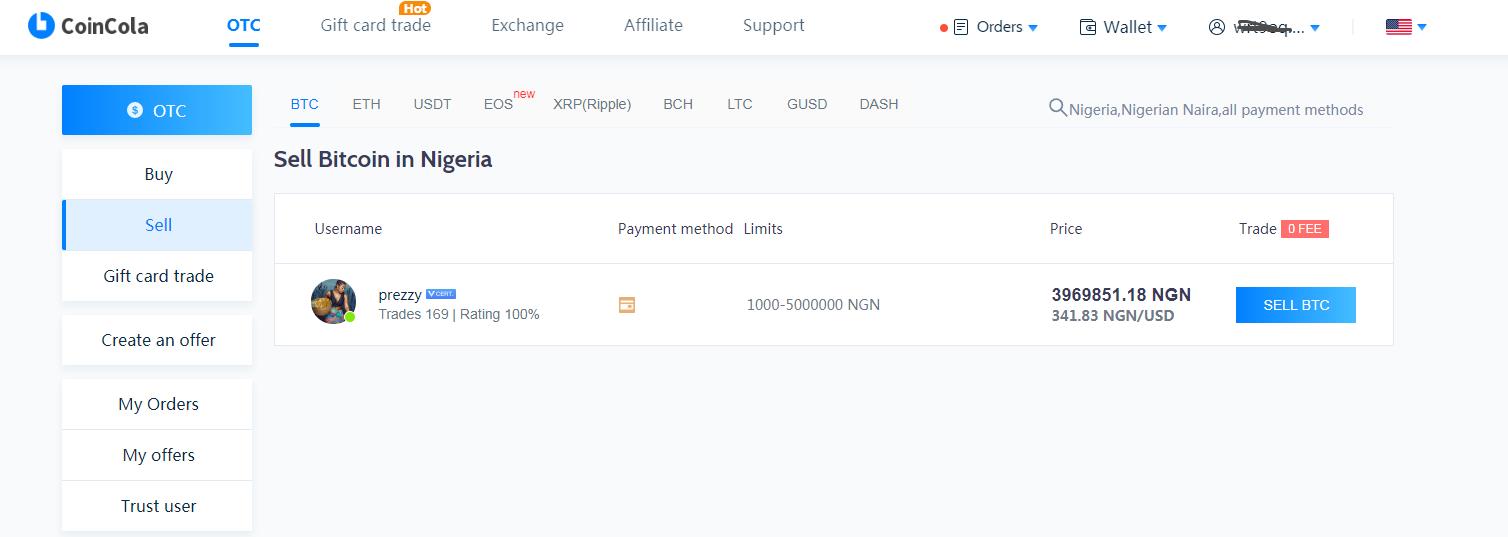The image size is (1508, 537).
Task: Open Gift card trade in top navigation
Action: point(376,25)
